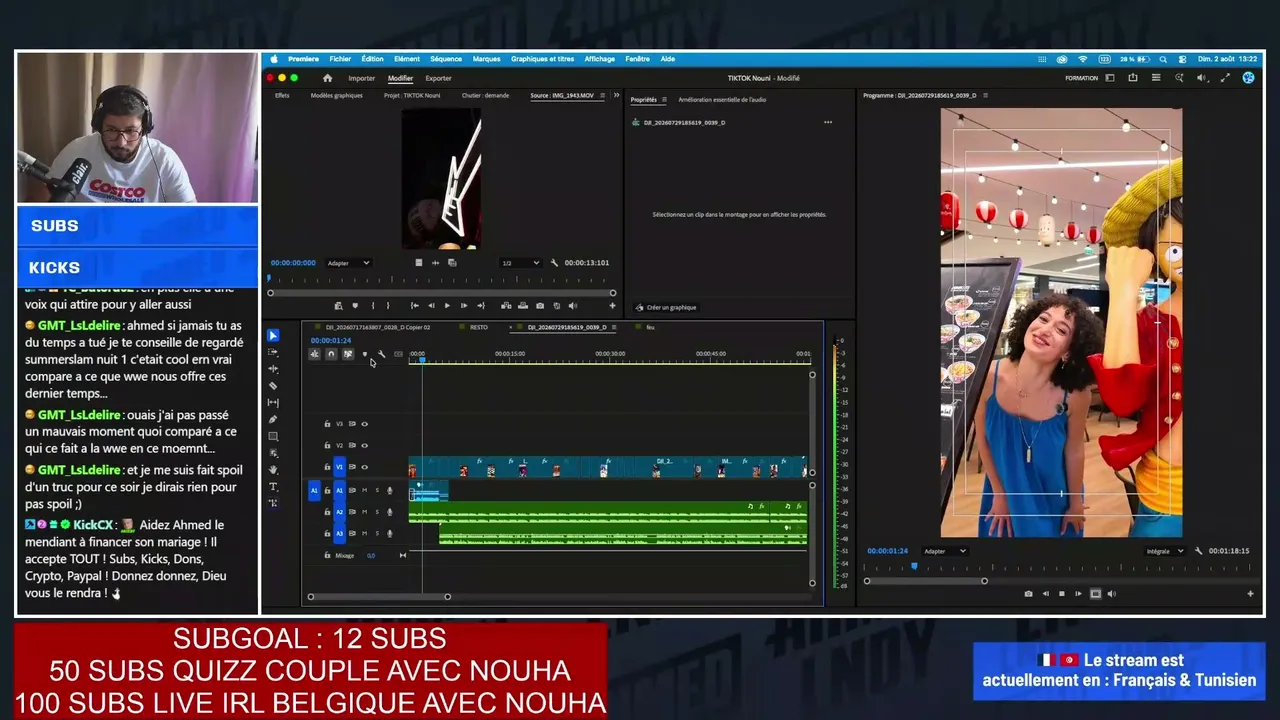
Task: Export frame from the program monitor
Action: (x=1028, y=594)
